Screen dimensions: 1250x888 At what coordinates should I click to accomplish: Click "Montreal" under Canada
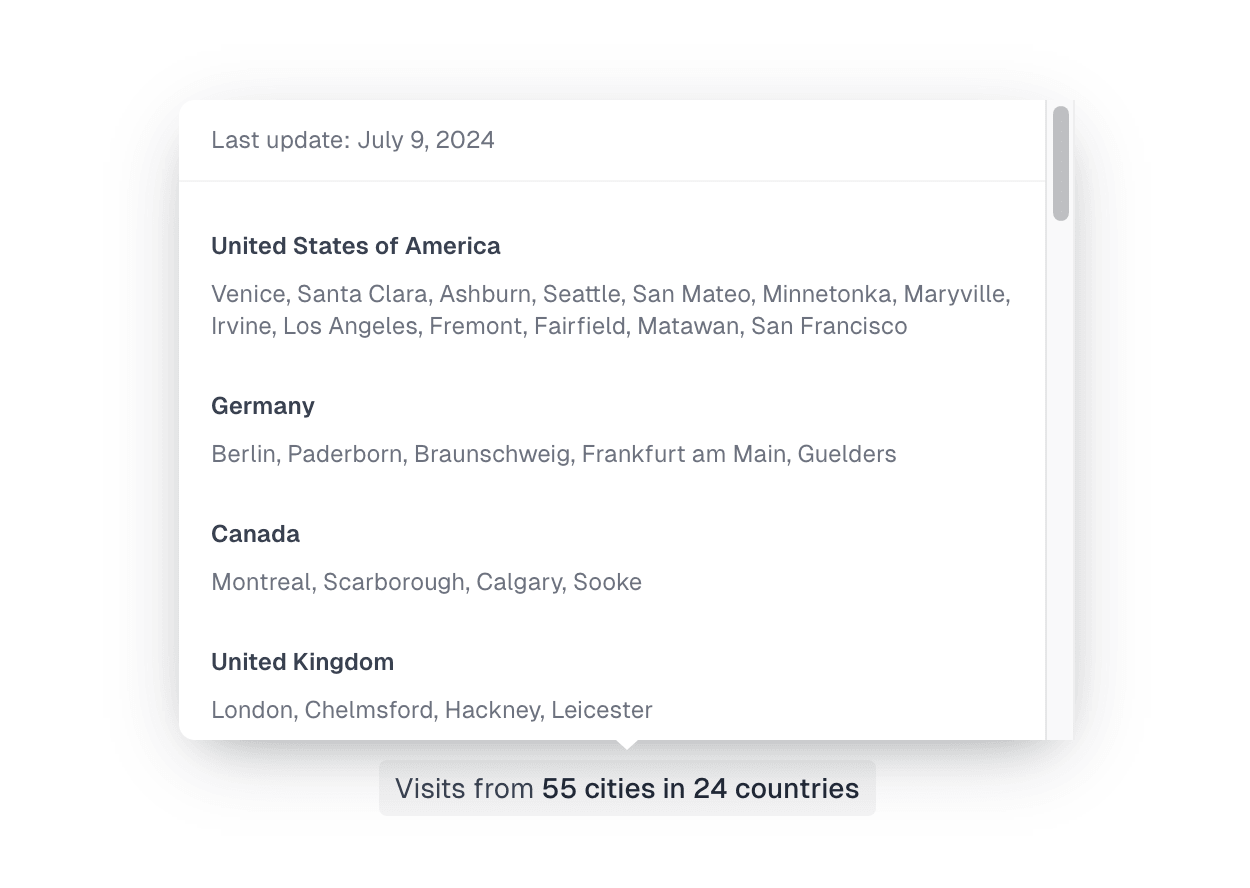point(260,582)
